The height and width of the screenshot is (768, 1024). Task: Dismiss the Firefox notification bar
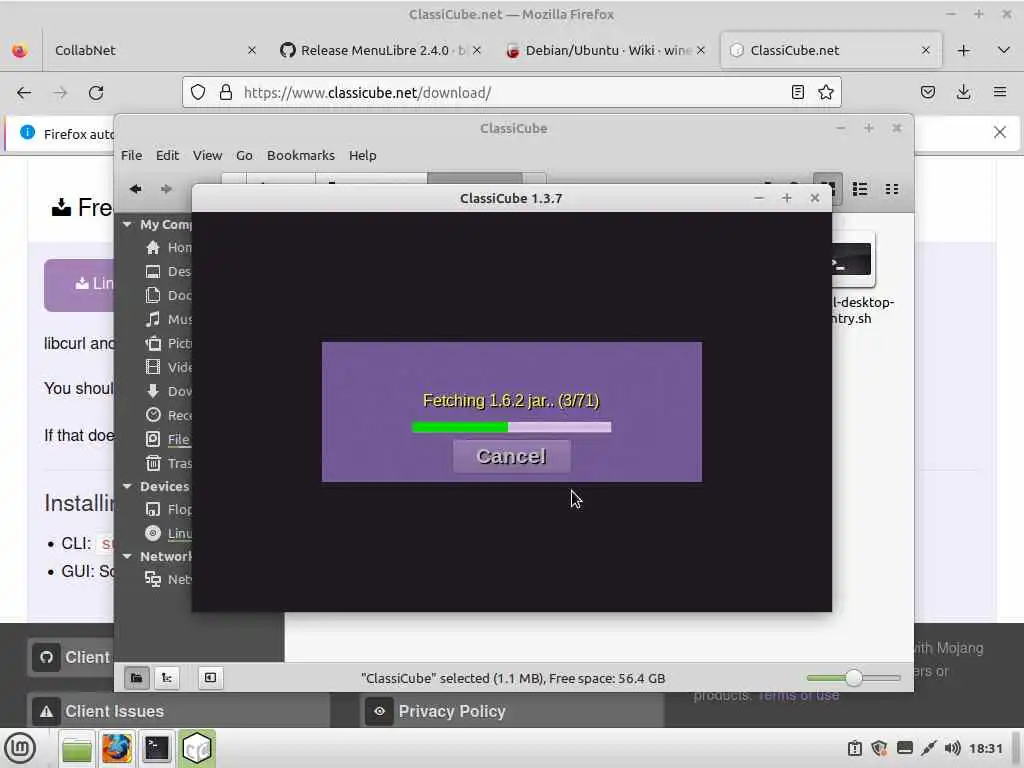pos(999,133)
